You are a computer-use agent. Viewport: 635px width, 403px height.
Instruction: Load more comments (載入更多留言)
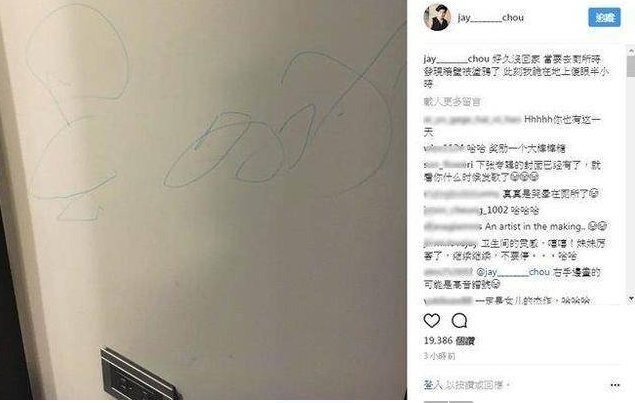pos(452,102)
